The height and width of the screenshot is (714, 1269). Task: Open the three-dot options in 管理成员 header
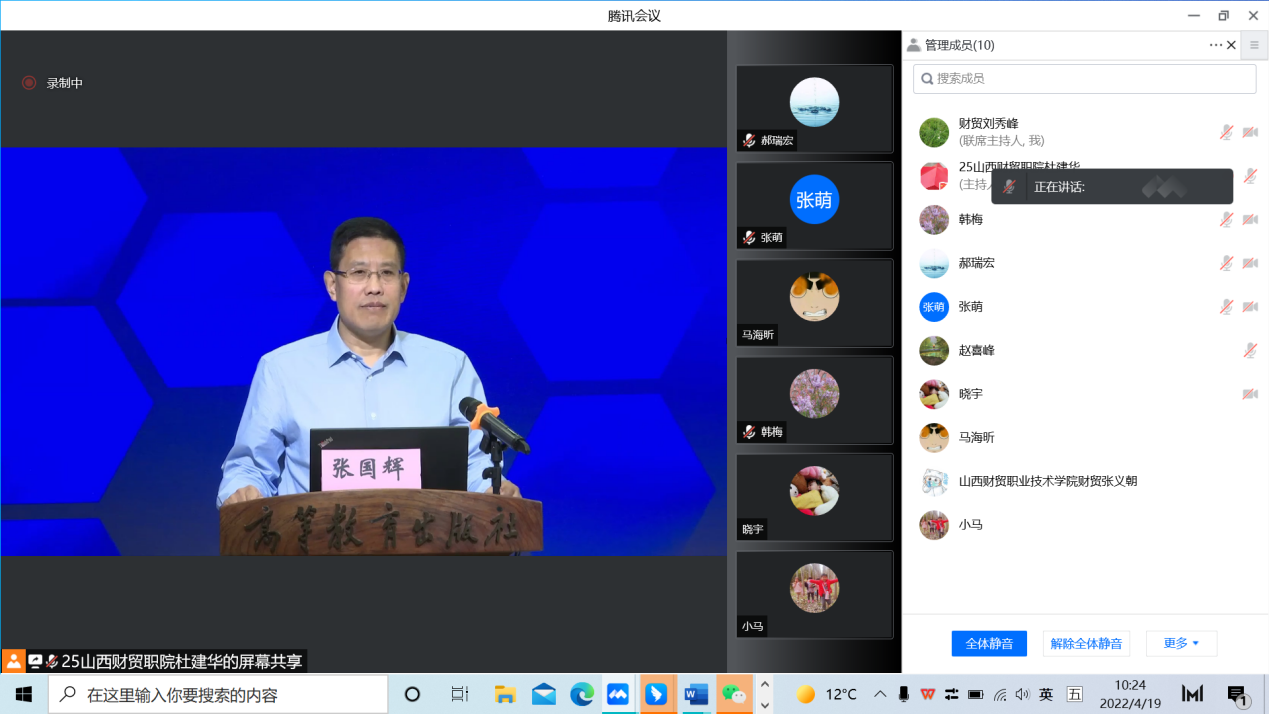(1215, 45)
